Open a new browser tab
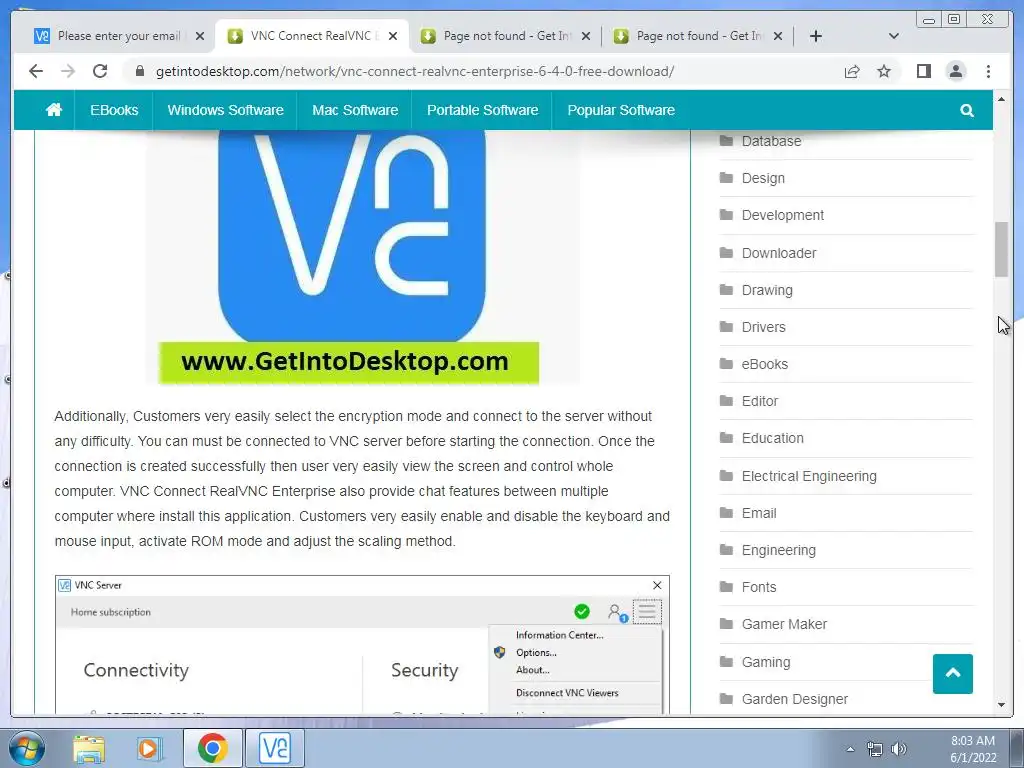This screenshot has width=1024, height=768. tap(816, 36)
